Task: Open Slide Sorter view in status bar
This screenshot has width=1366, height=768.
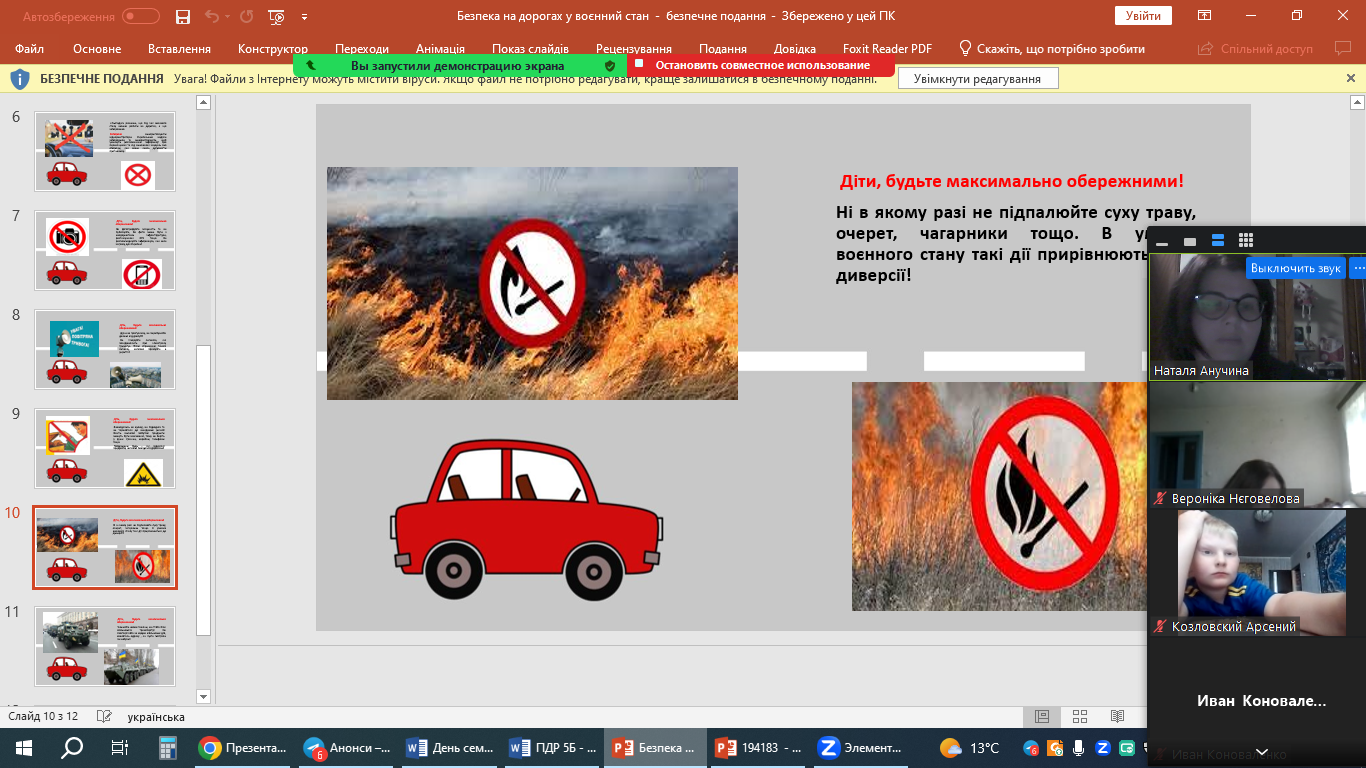Action: coord(1079,717)
